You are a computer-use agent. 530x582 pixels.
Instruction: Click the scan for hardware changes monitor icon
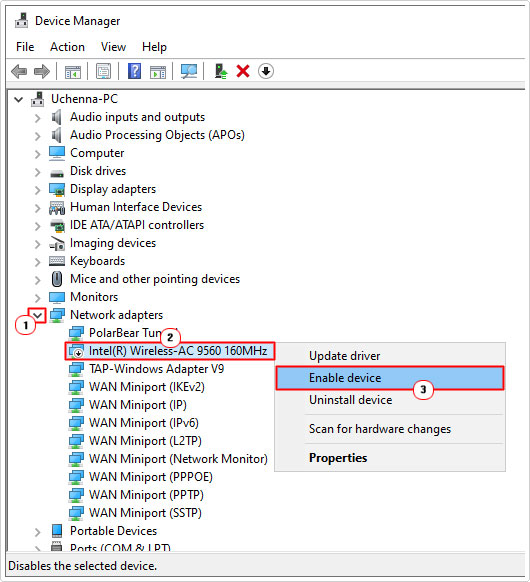coord(189,71)
